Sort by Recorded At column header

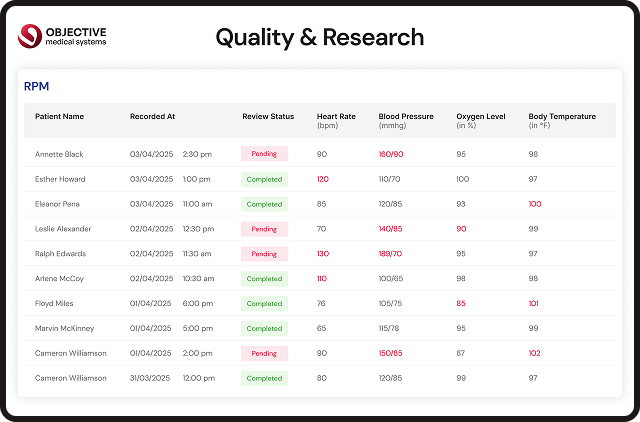click(x=152, y=117)
